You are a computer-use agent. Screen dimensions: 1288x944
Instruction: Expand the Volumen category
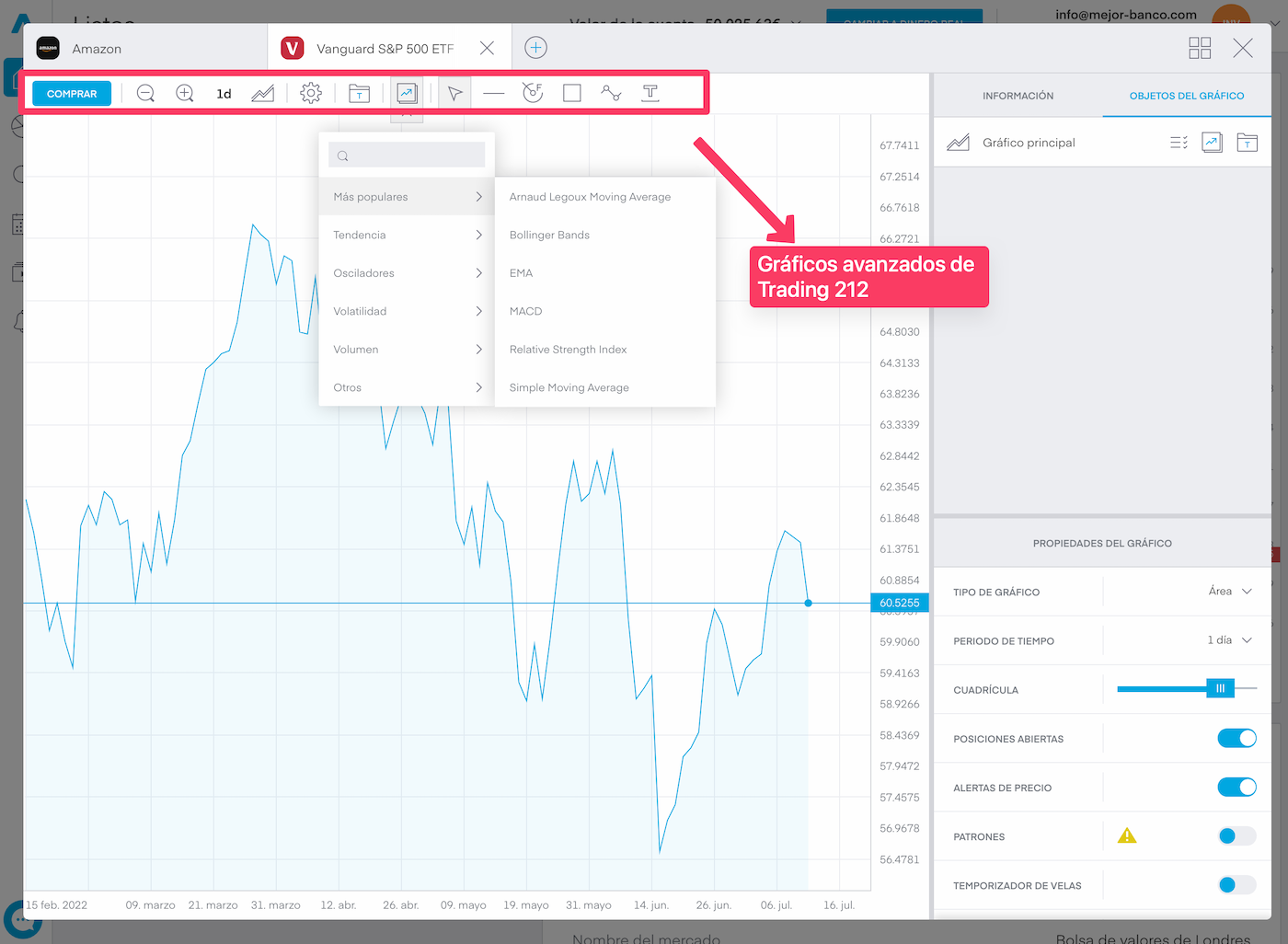point(407,350)
